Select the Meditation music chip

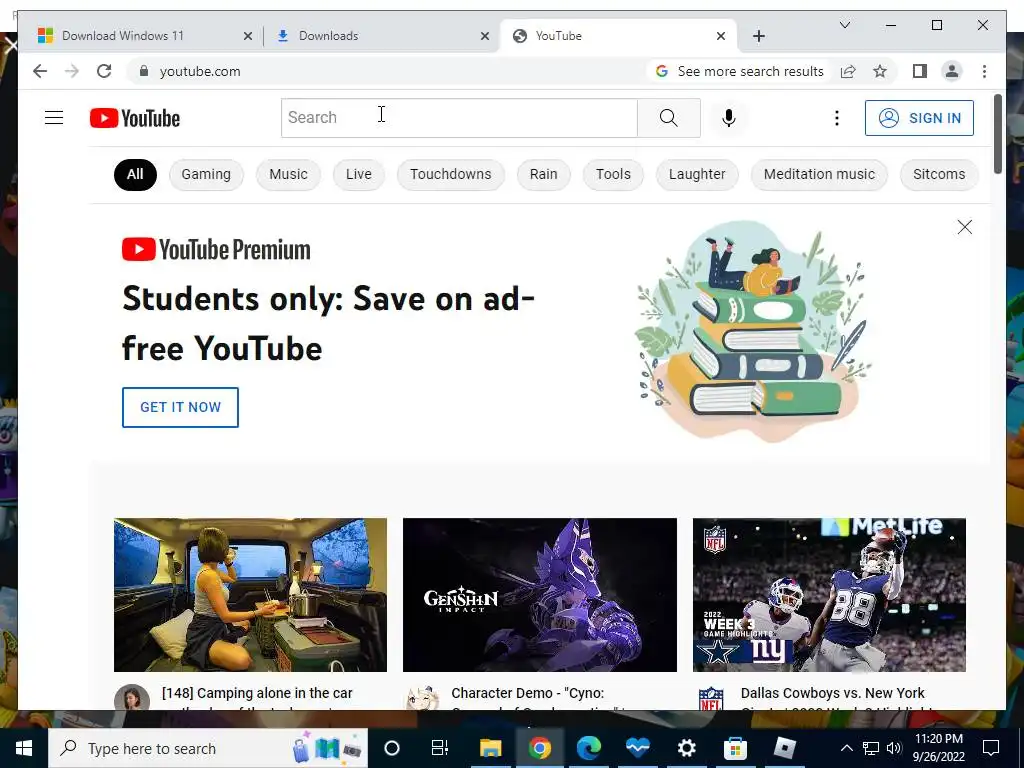click(819, 174)
